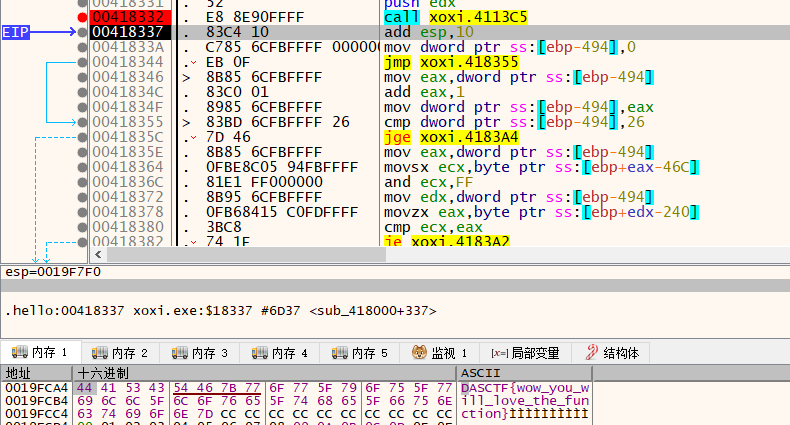Click the call xoxi.4113C5 instruction
This screenshot has width=790, height=425.
click(455, 17)
